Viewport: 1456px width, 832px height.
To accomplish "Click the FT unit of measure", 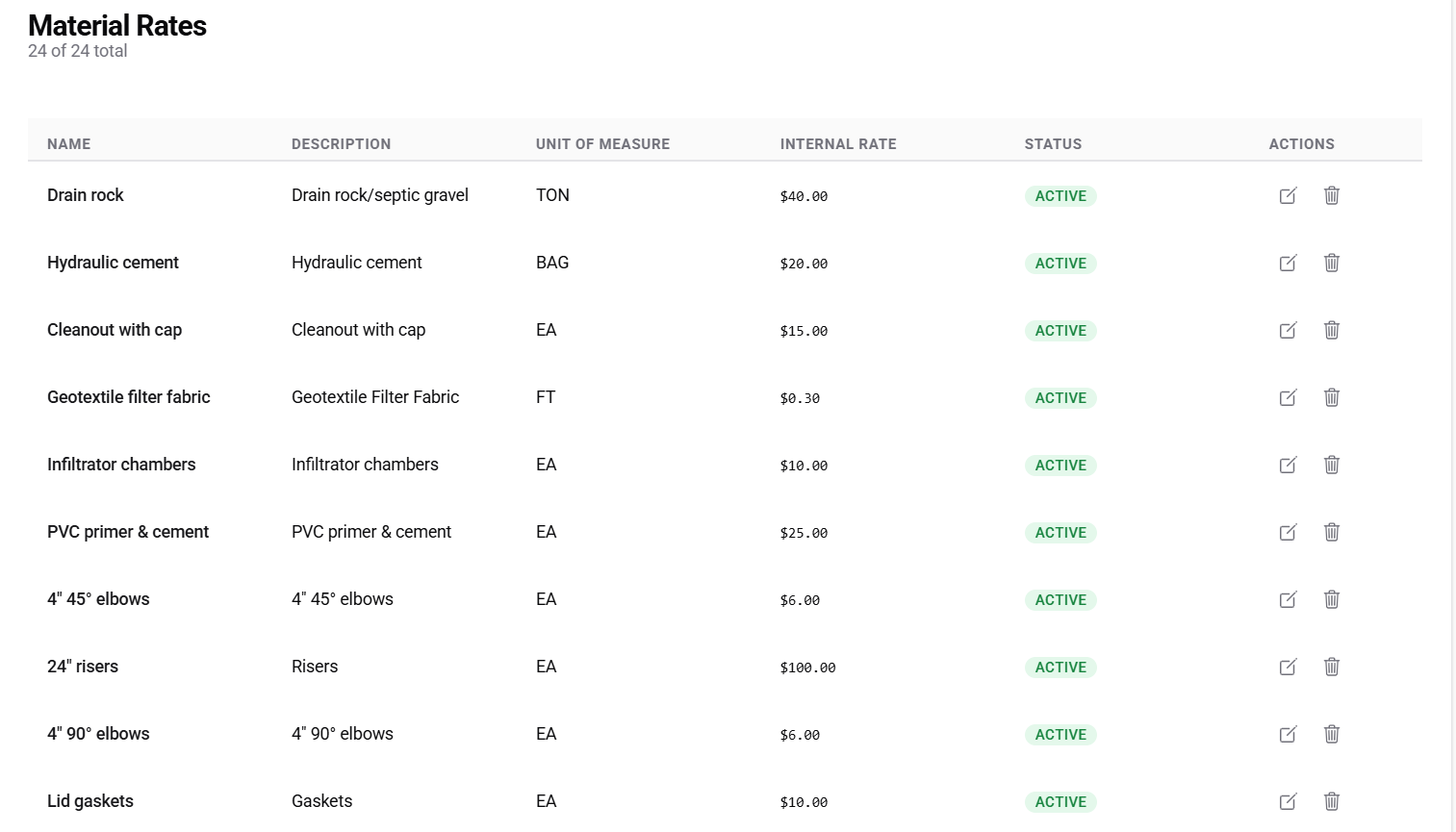I will coord(546,397).
